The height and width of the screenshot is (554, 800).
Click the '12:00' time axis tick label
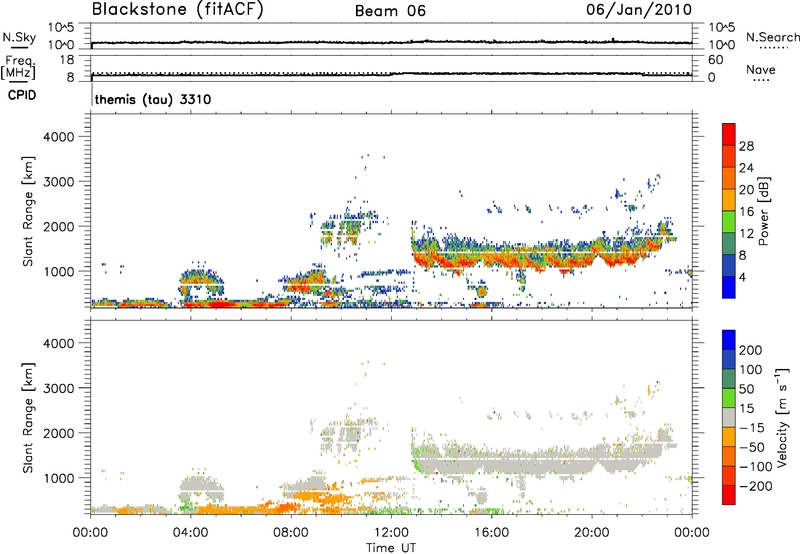391,533
